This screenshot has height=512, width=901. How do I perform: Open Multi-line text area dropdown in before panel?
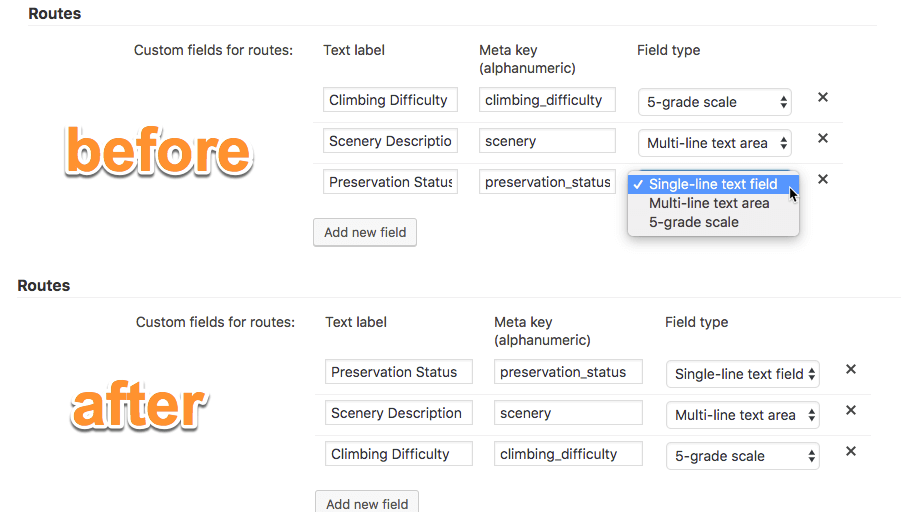[x=714, y=143]
